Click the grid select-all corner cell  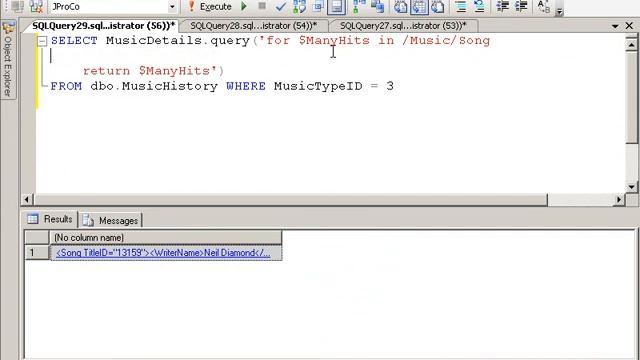click(x=37, y=238)
